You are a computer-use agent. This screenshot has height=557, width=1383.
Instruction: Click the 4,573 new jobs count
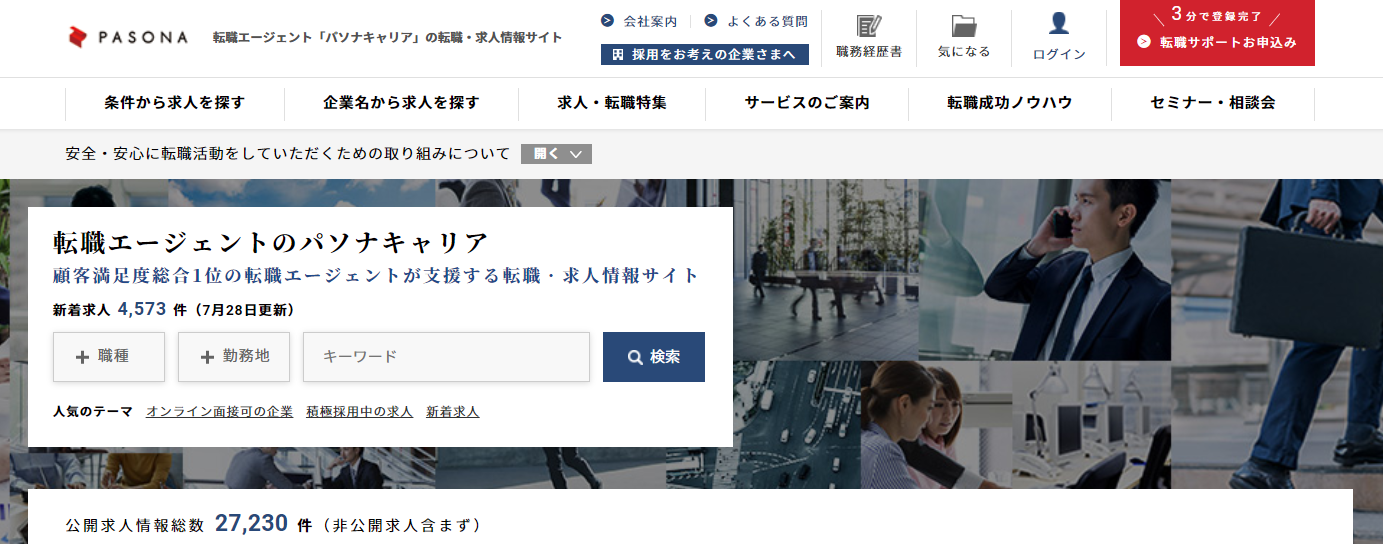[x=142, y=309]
